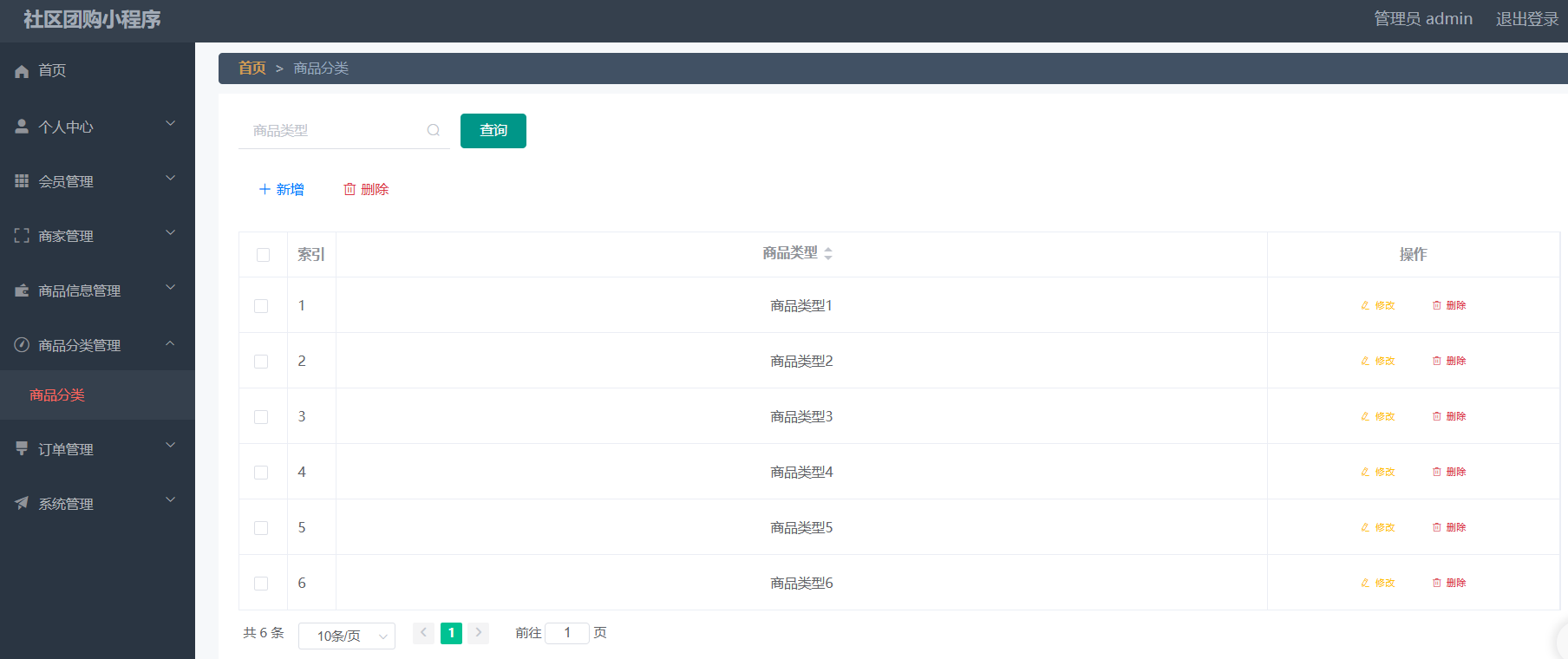Image resolution: width=1568 pixels, height=659 pixels.
Task: Check the box for row 5
Action: pyautogui.click(x=261, y=528)
